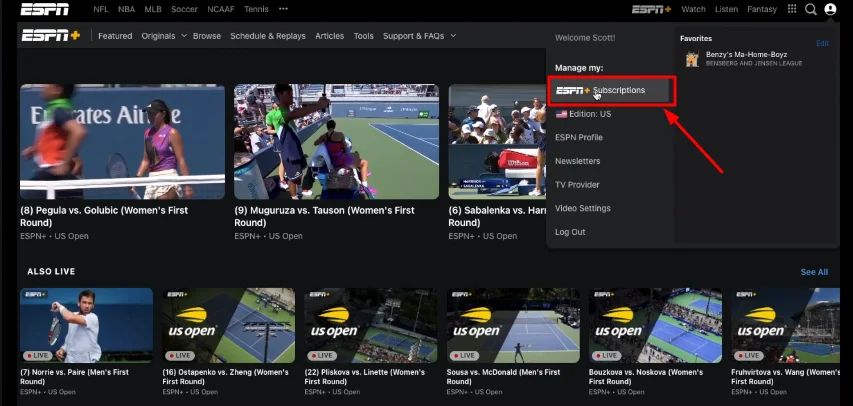Open the search magnifier icon
The height and width of the screenshot is (406, 853).
[811, 9]
